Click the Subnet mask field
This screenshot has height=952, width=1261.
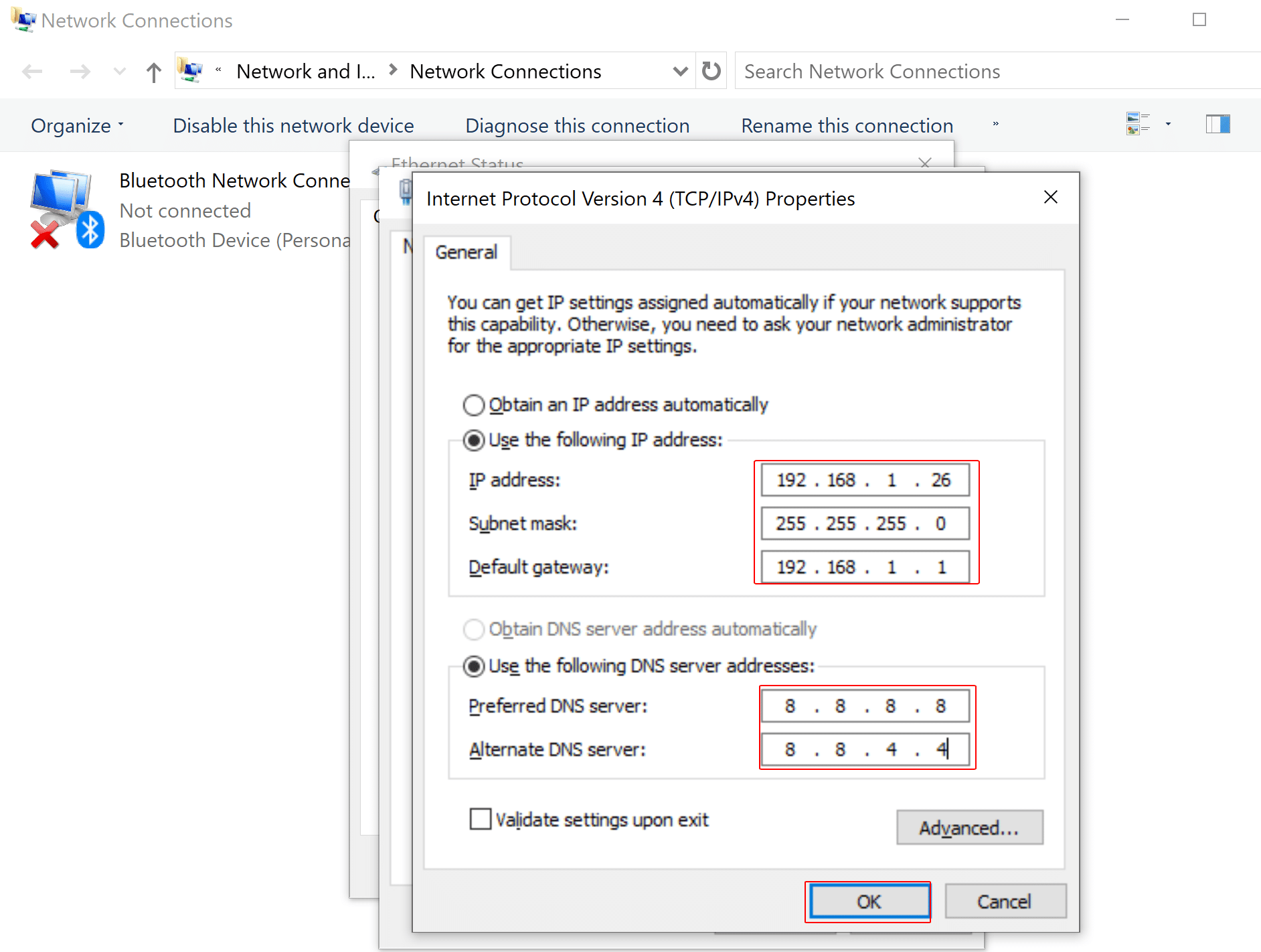[865, 524]
